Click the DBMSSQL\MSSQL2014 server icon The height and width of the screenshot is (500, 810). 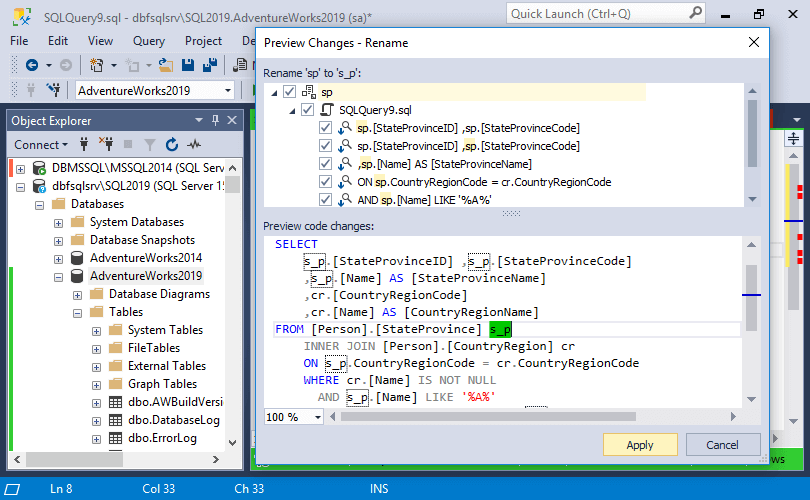pyautogui.click(x=39, y=168)
